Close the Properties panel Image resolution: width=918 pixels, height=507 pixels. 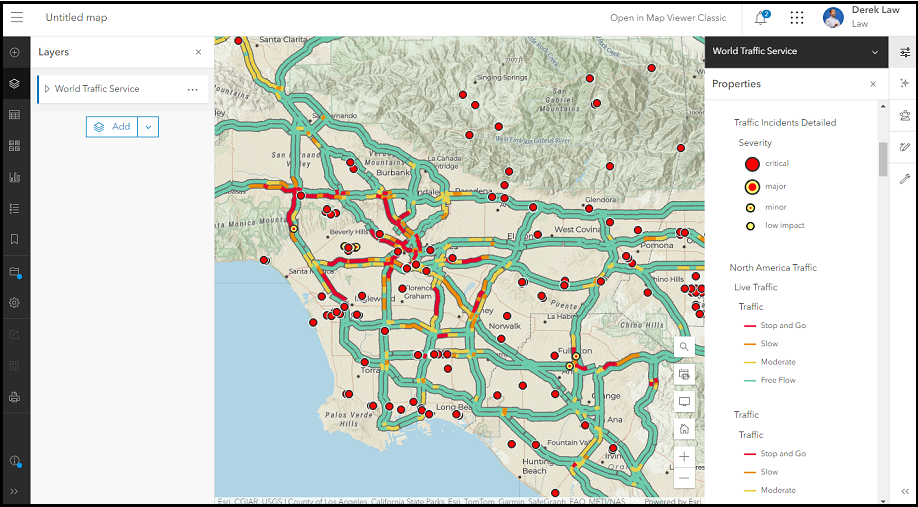873,84
